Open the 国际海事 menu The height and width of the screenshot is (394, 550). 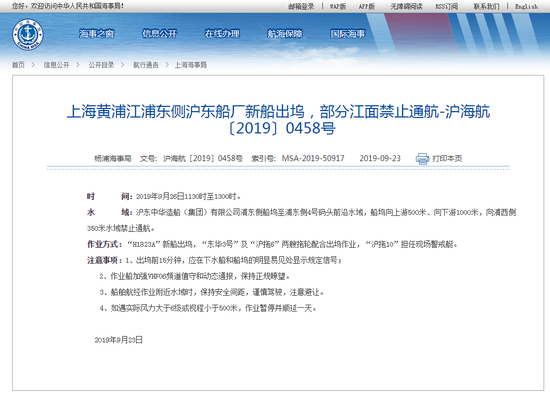(x=348, y=34)
